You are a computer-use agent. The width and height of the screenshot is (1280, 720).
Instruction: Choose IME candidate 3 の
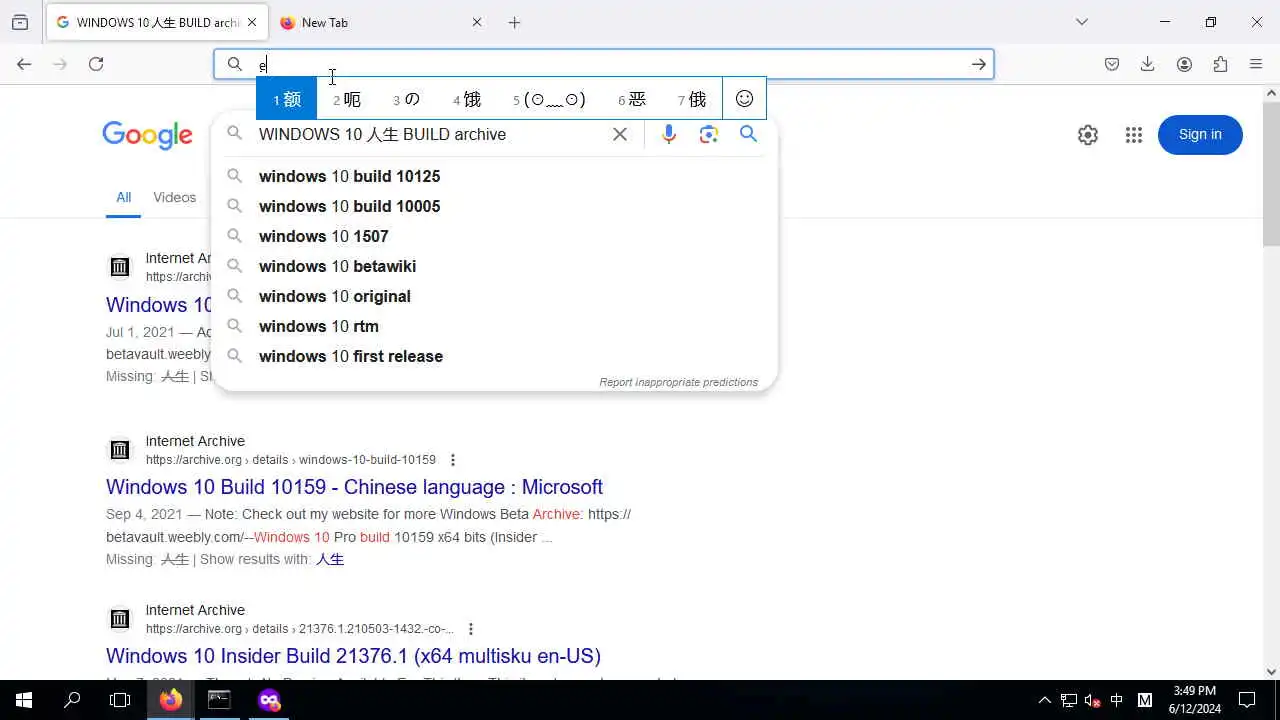pyautogui.click(x=406, y=99)
